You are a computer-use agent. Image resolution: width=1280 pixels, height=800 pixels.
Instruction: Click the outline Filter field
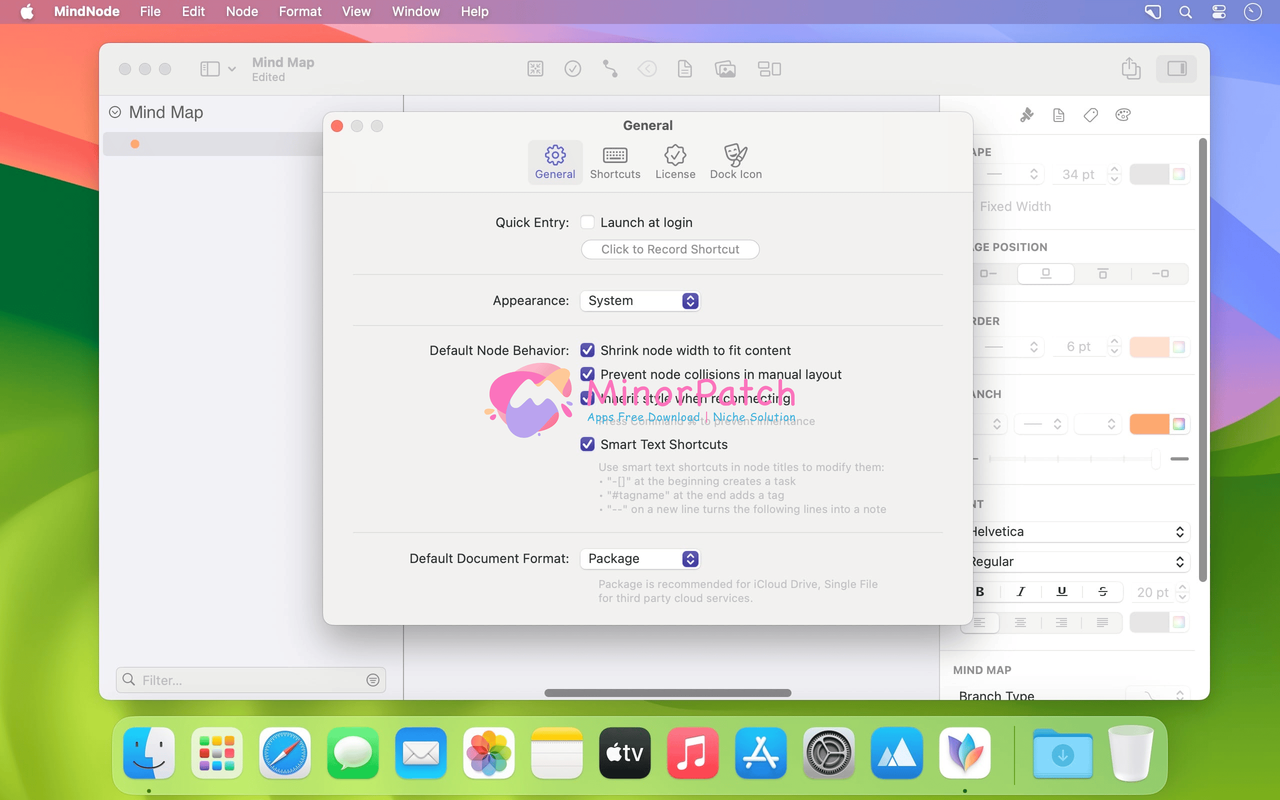[250, 680]
